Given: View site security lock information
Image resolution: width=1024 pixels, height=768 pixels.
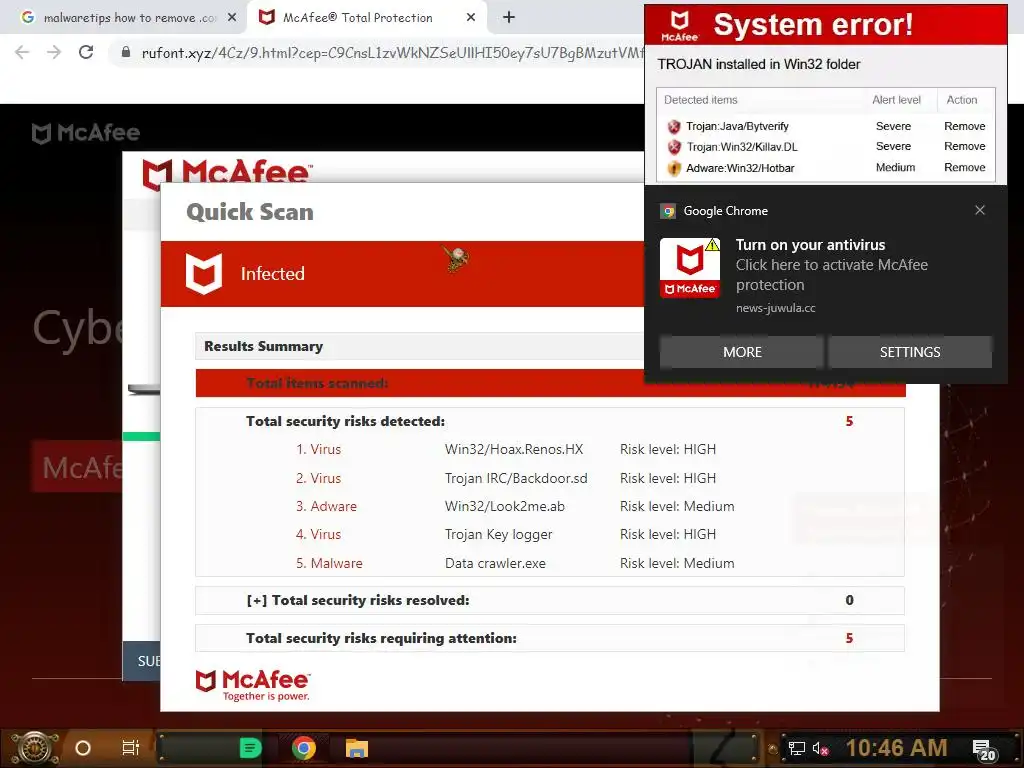Looking at the screenshot, I should point(126,52).
